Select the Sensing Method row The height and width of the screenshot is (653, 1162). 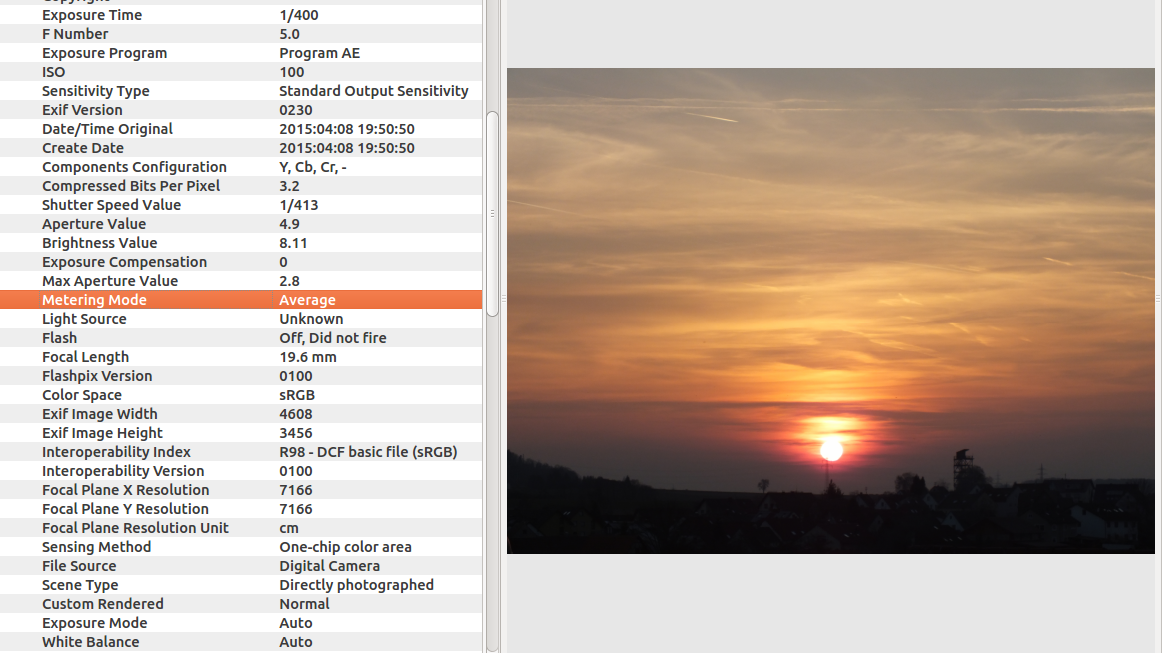(x=241, y=547)
